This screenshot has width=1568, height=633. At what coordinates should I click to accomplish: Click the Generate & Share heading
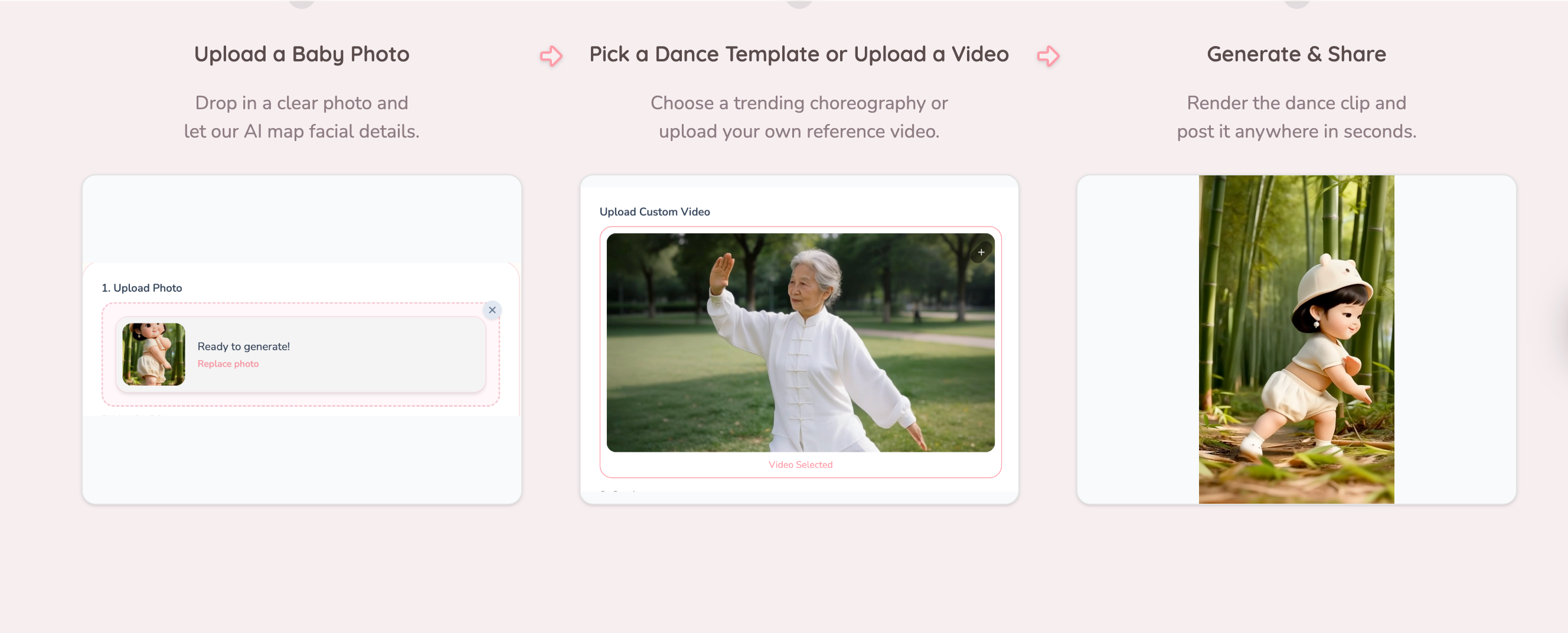pos(1296,54)
